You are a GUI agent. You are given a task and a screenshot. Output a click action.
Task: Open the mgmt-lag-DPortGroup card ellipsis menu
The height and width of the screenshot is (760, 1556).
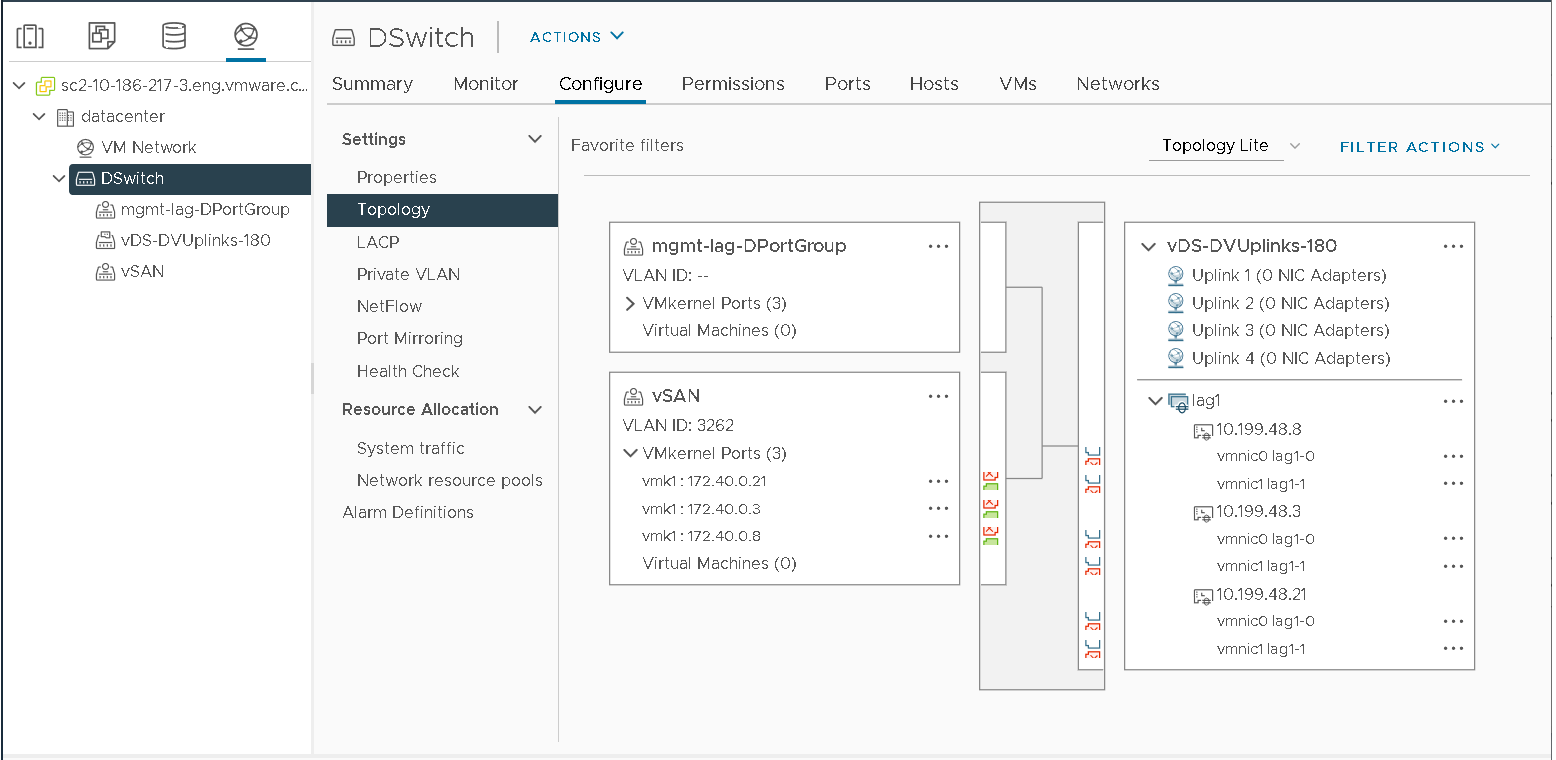click(938, 246)
